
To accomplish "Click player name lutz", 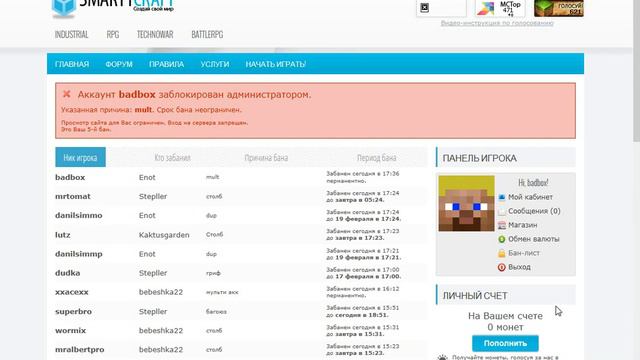I will pos(63,235).
